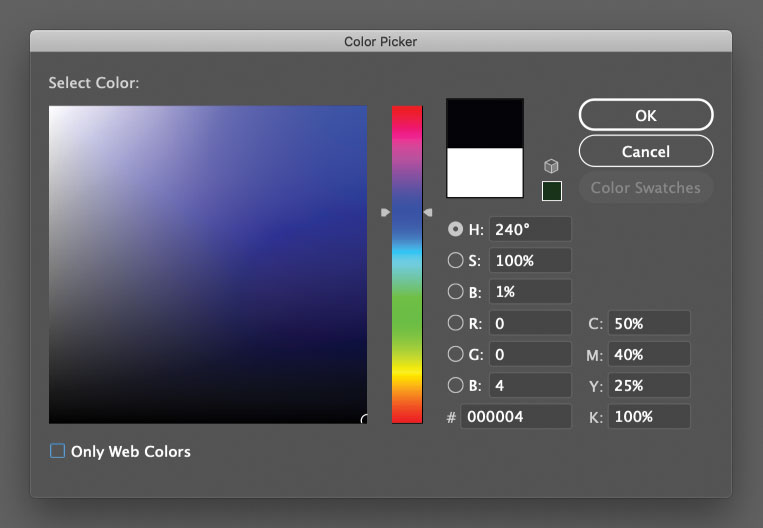Open the Color Swatches view
This screenshot has width=763, height=528.
(645, 188)
